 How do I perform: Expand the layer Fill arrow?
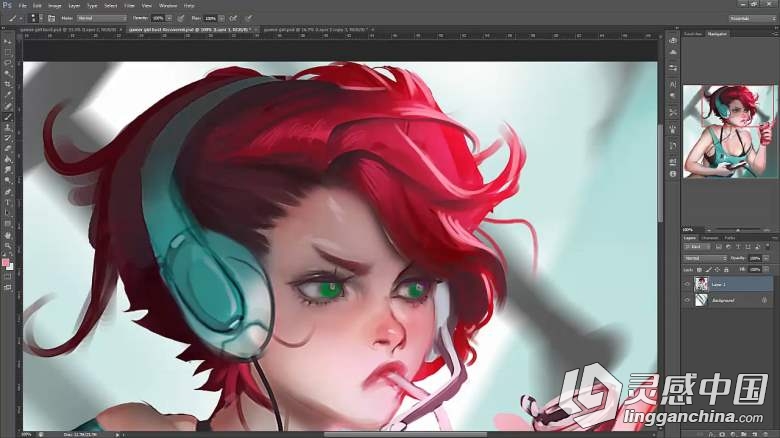click(x=766, y=269)
